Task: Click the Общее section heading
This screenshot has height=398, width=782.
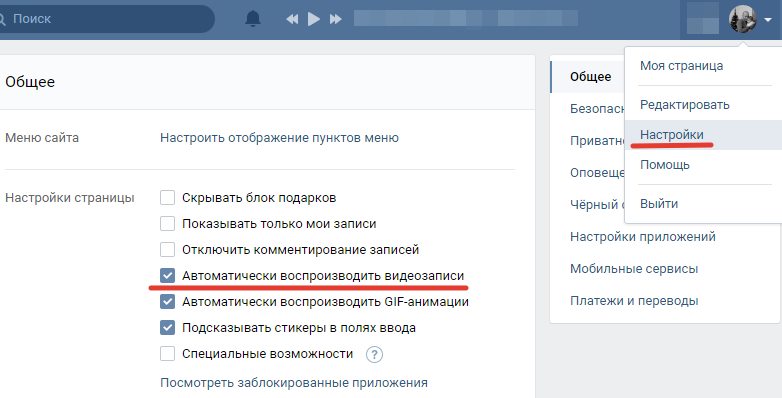Action: [x=30, y=82]
